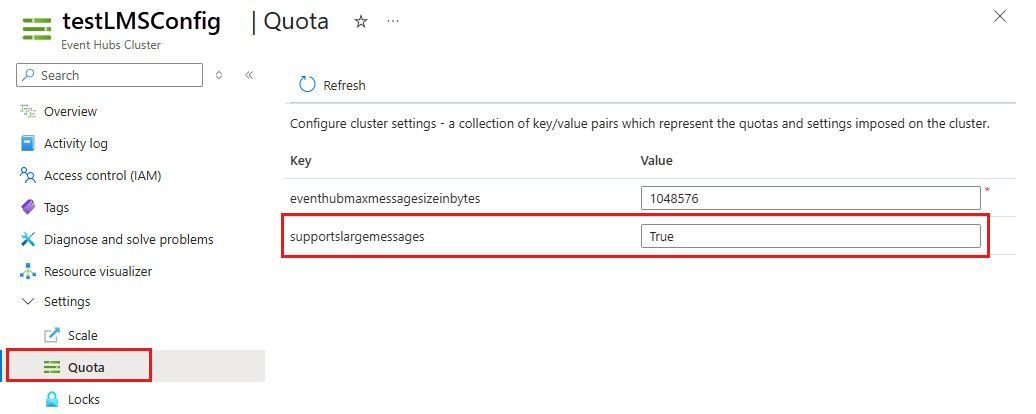1036x414 pixels.
Task: Expand or collapse all sidebar groups
Action: tap(219, 75)
